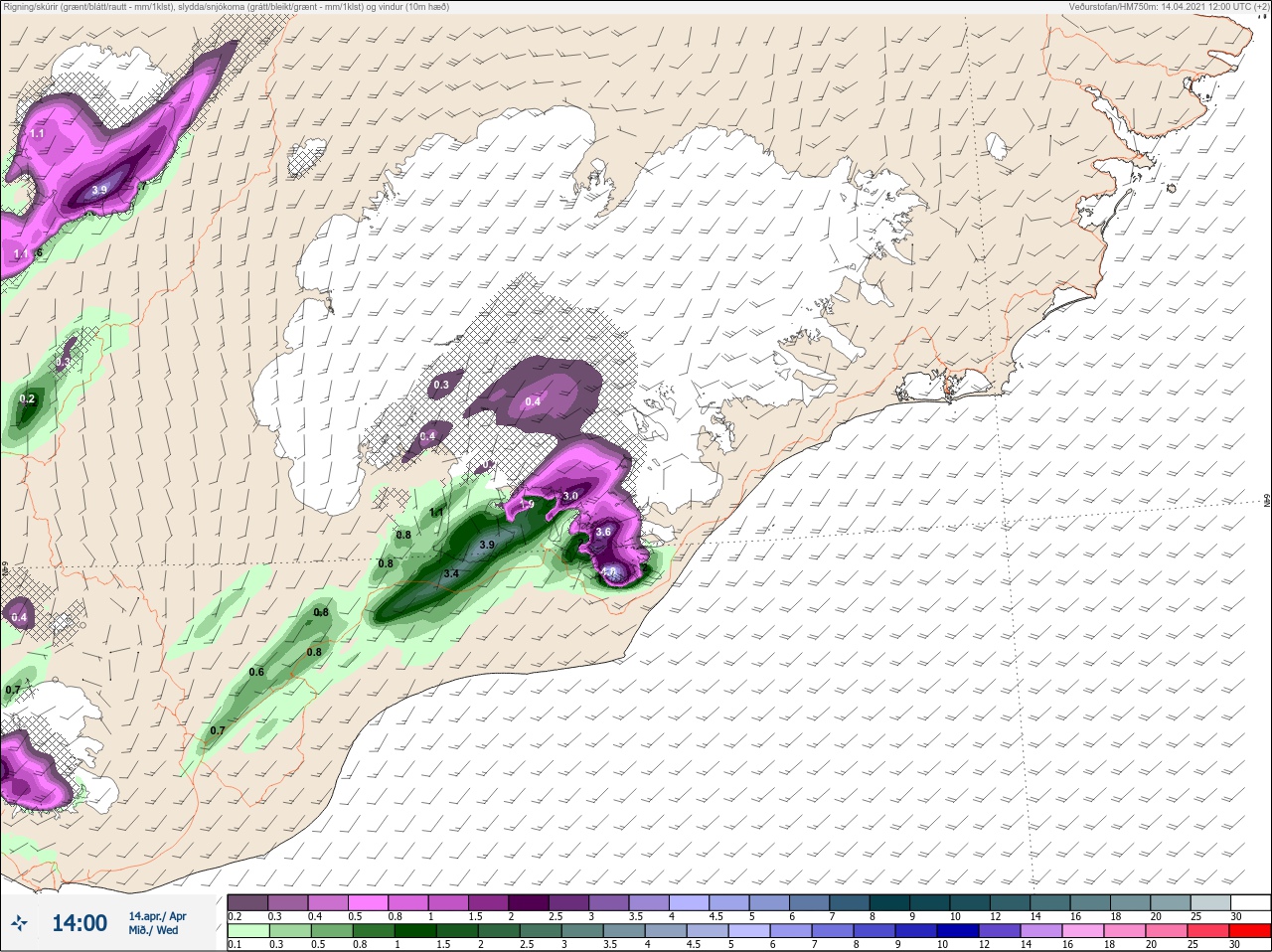Click the white 30 swatch in upper legend row
The height and width of the screenshot is (952, 1272).
point(1251,902)
